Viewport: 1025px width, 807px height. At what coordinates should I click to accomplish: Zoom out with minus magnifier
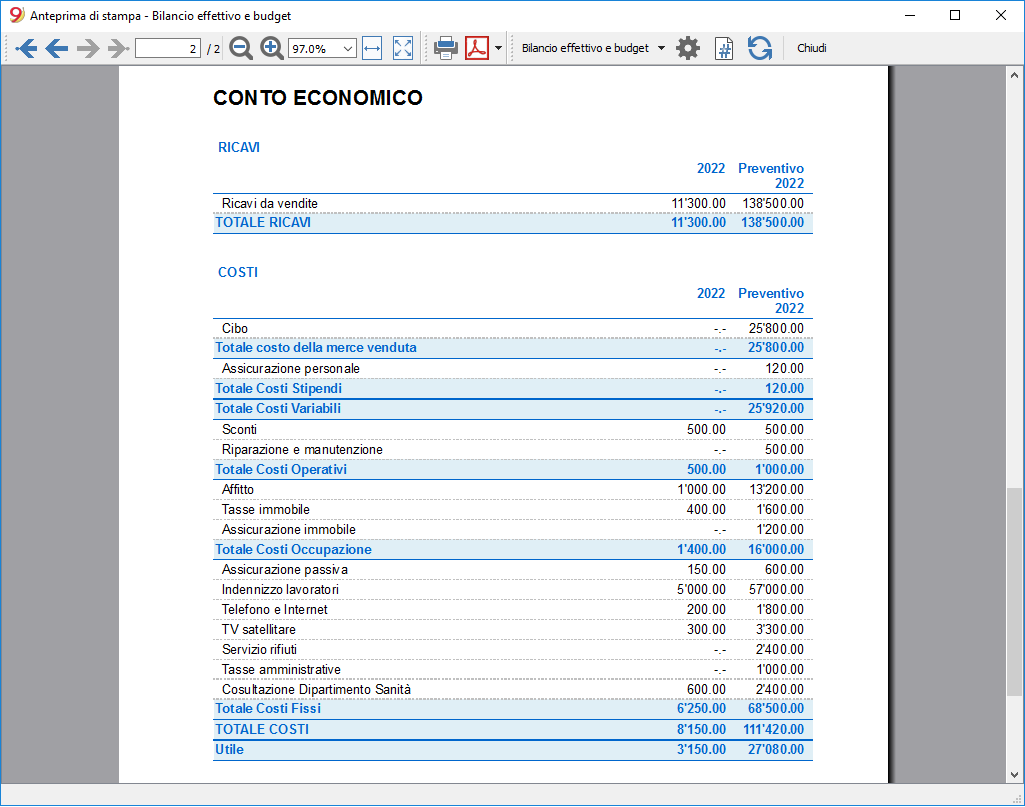[241, 48]
